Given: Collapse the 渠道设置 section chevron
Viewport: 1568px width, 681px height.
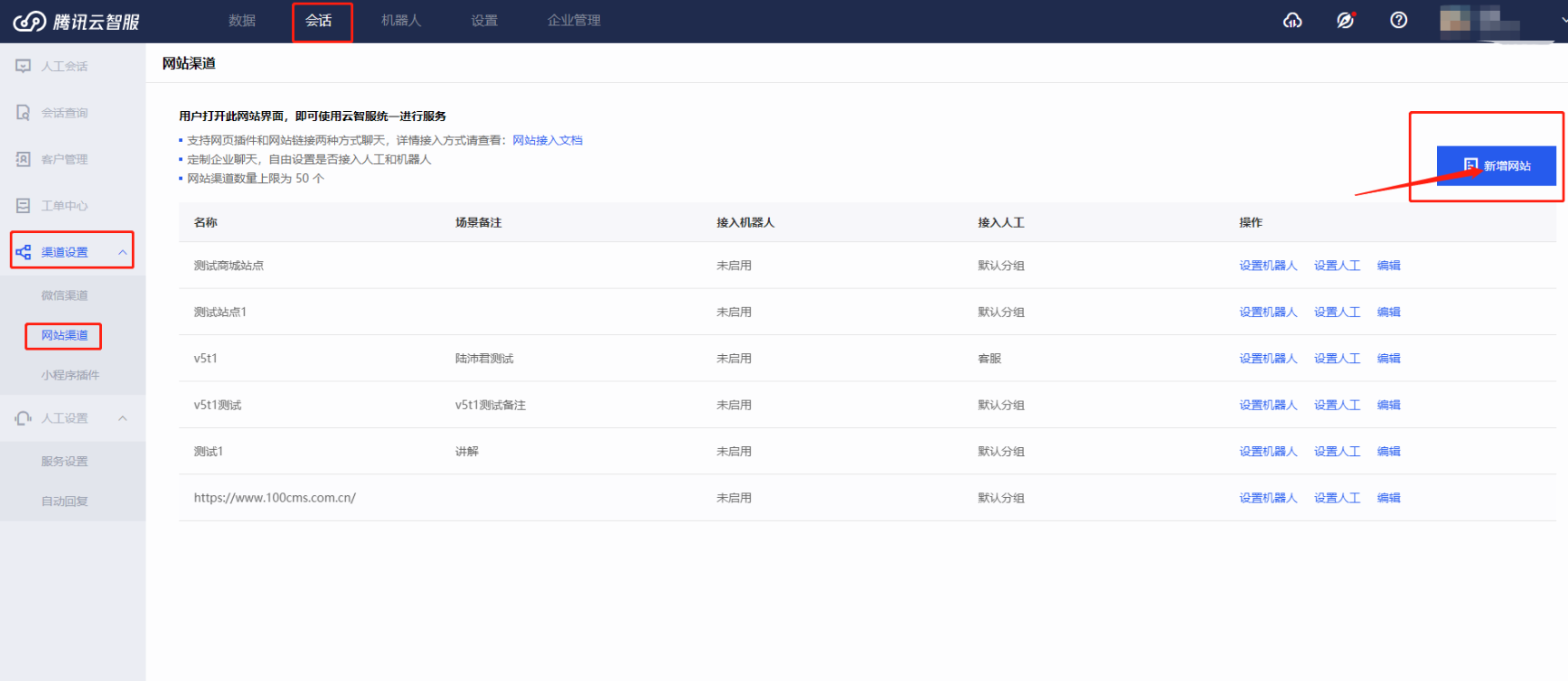Looking at the screenshot, I should tap(123, 252).
